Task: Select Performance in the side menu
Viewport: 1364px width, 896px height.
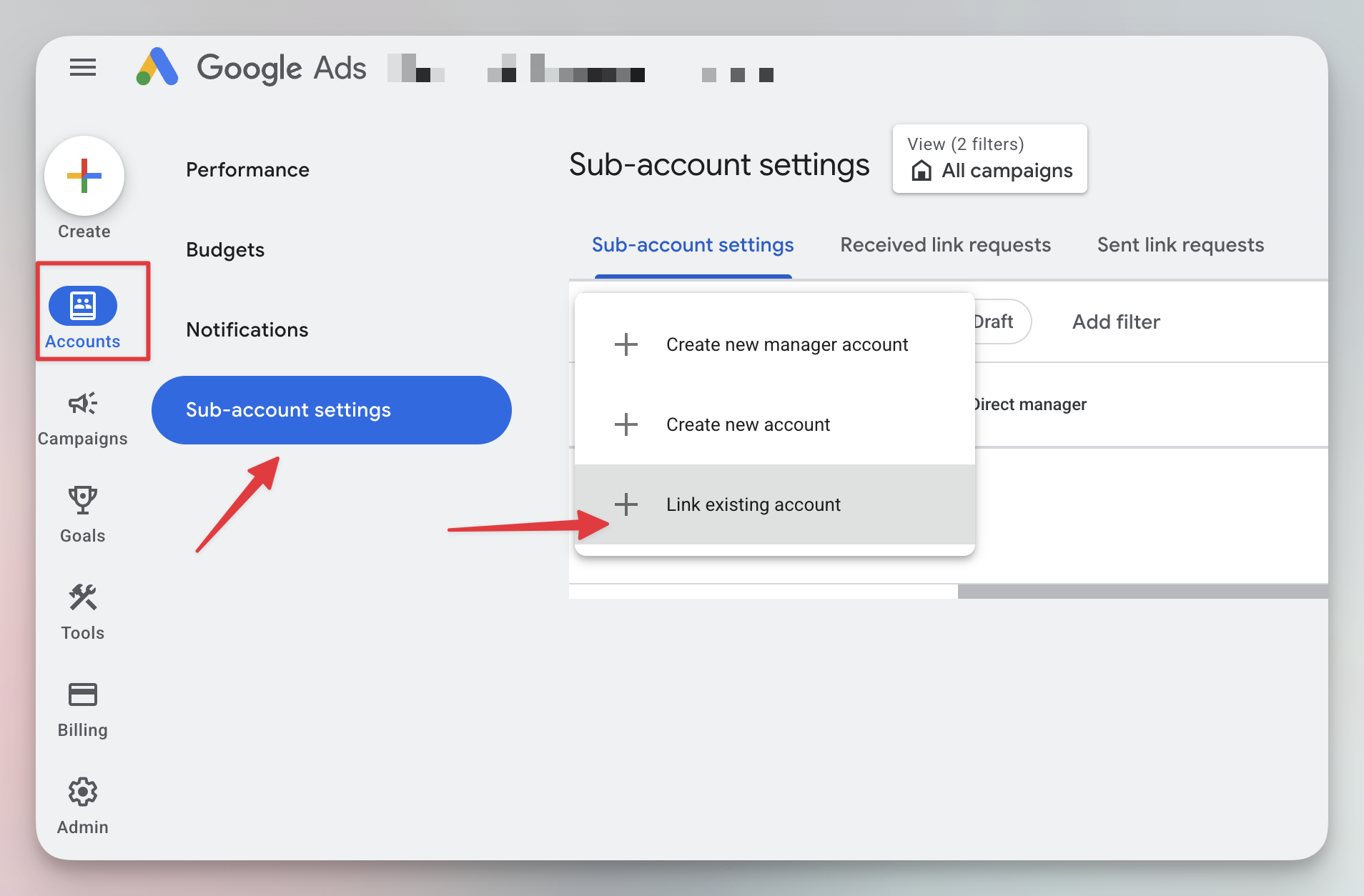Action: pos(248,170)
